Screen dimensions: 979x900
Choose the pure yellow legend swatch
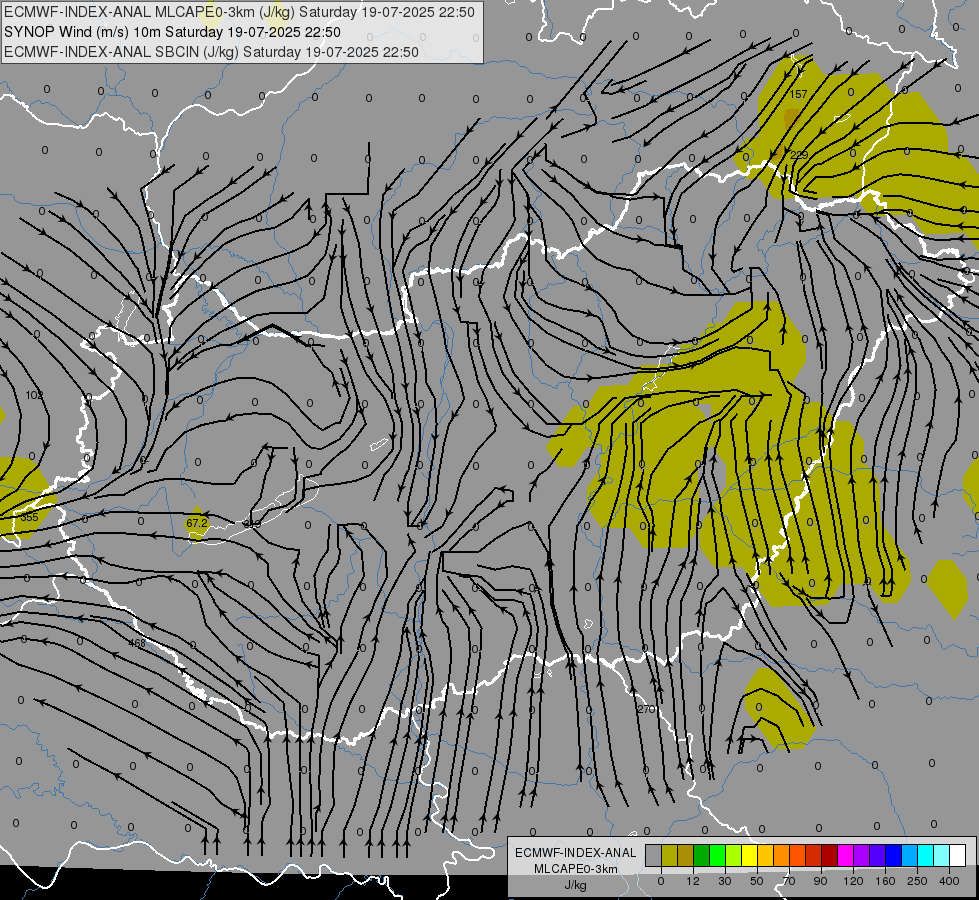(750, 855)
